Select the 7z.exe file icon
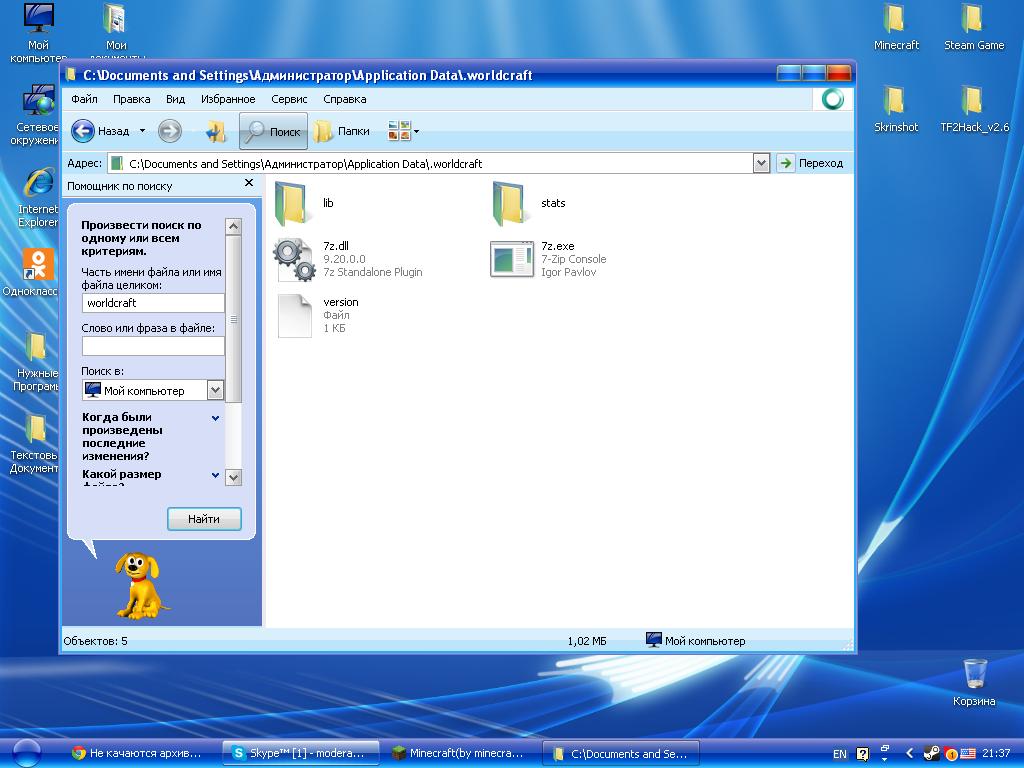 pyautogui.click(x=512, y=259)
